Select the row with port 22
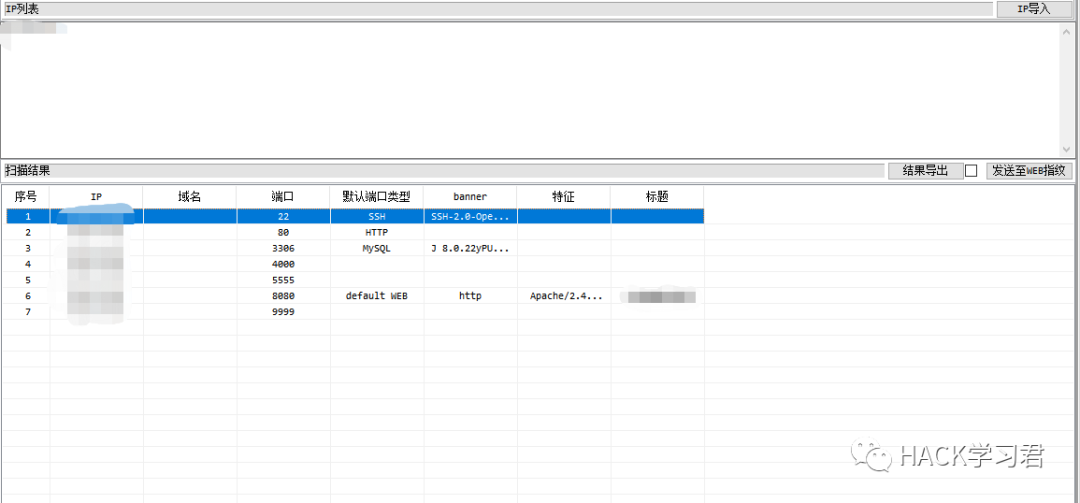Viewport: 1080px width, 503px height. tap(355, 216)
